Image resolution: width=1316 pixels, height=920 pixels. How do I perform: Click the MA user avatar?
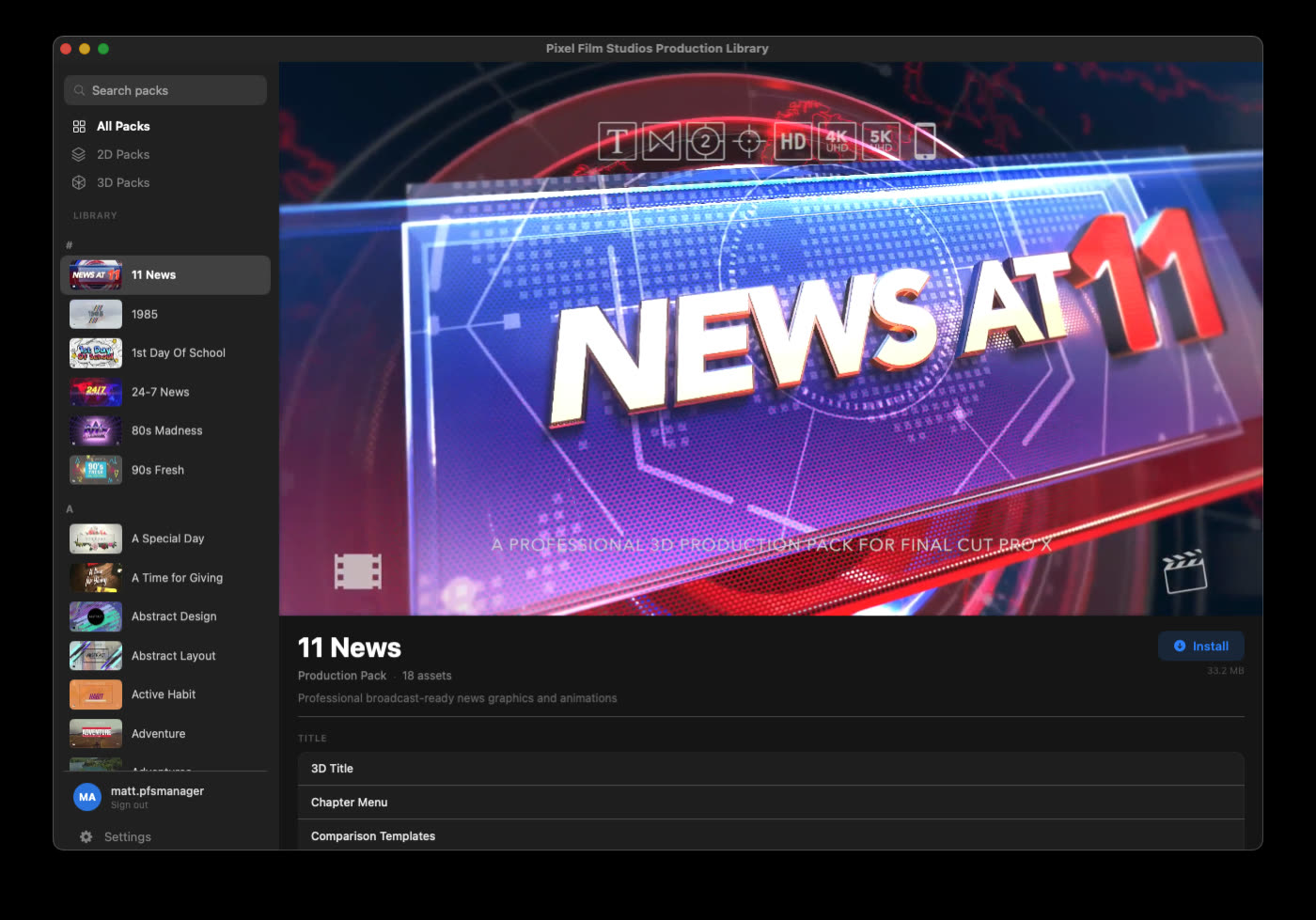coord(87,797)
